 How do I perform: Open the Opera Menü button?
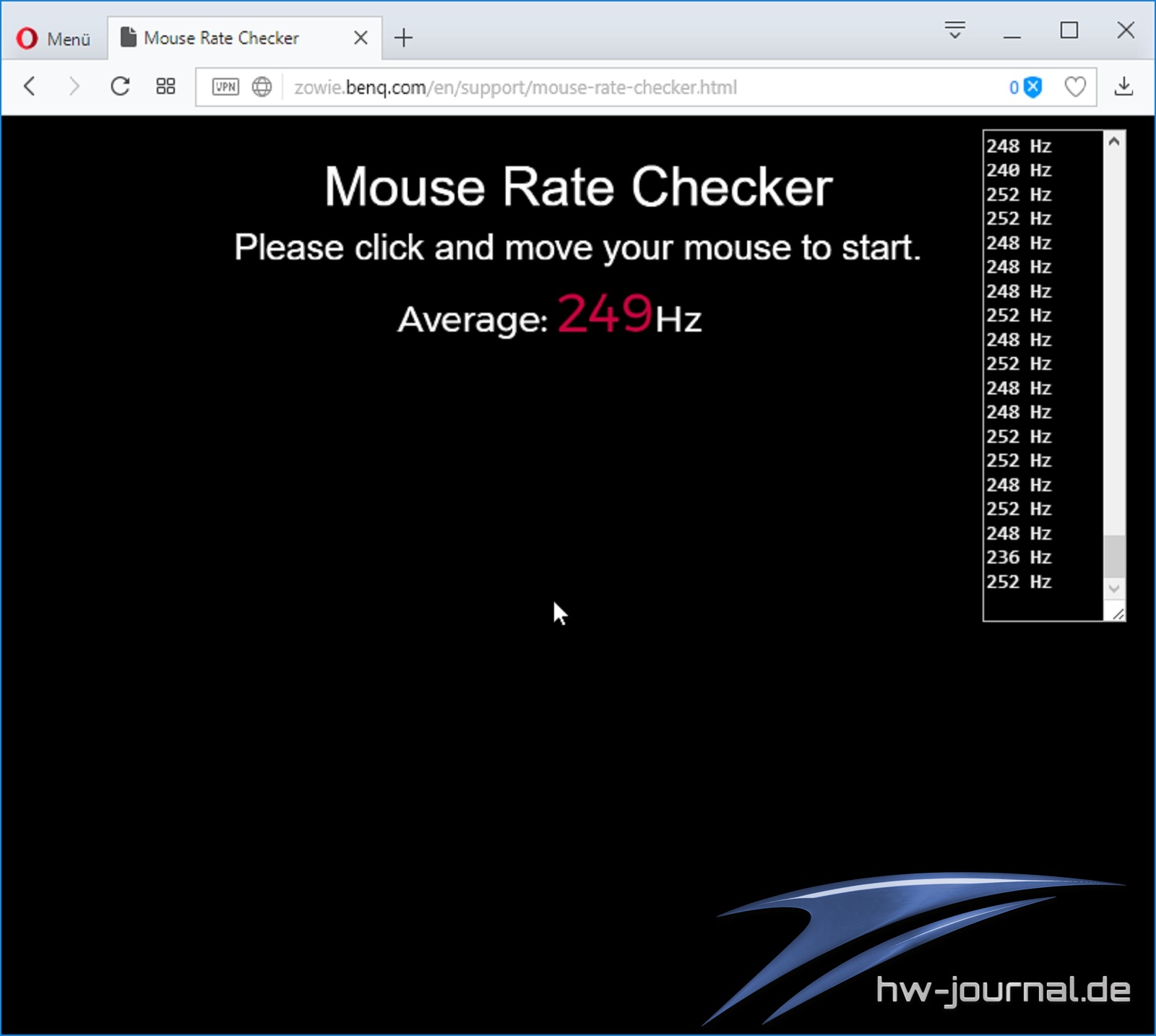54,38
